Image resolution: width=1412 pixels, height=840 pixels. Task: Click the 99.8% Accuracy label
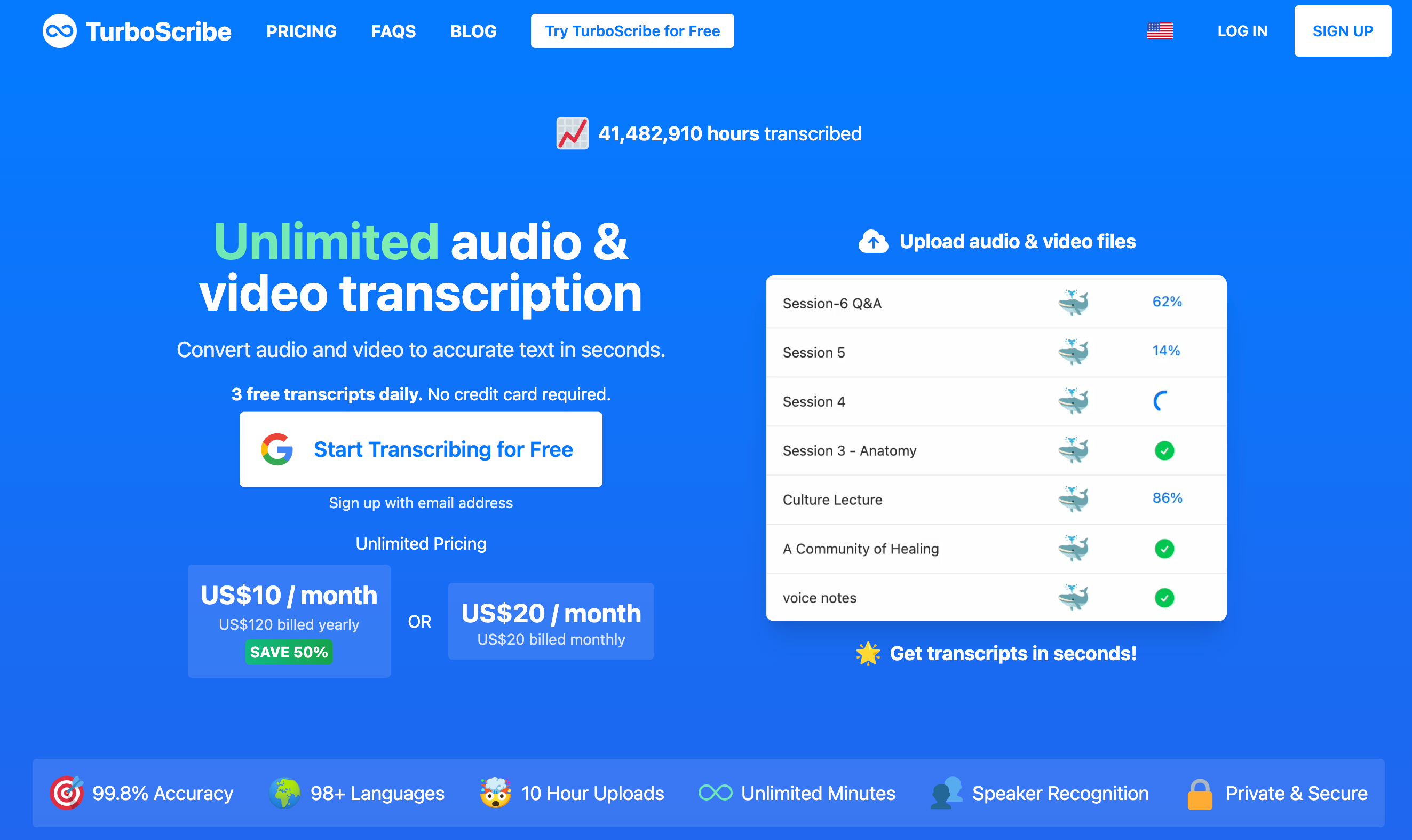click(x=162, y=794)
